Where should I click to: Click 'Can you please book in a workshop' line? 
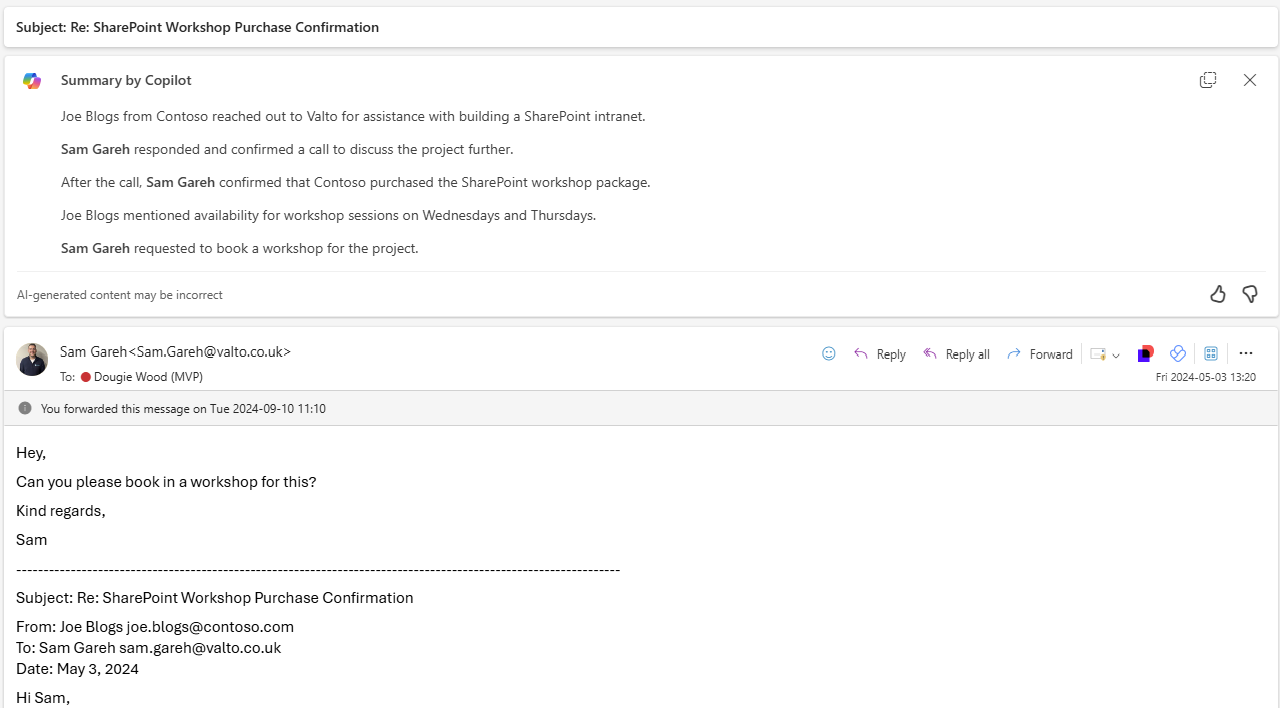(166, 482)
